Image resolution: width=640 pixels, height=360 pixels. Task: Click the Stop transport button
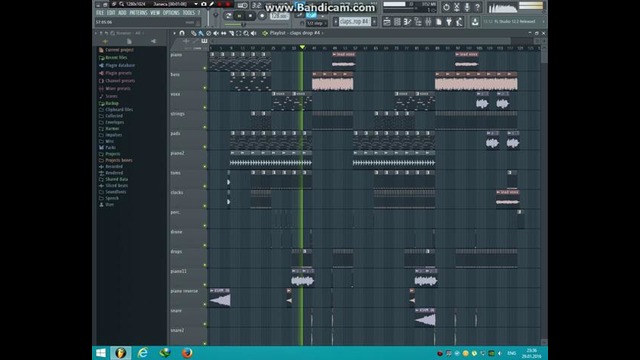[251, 16]
